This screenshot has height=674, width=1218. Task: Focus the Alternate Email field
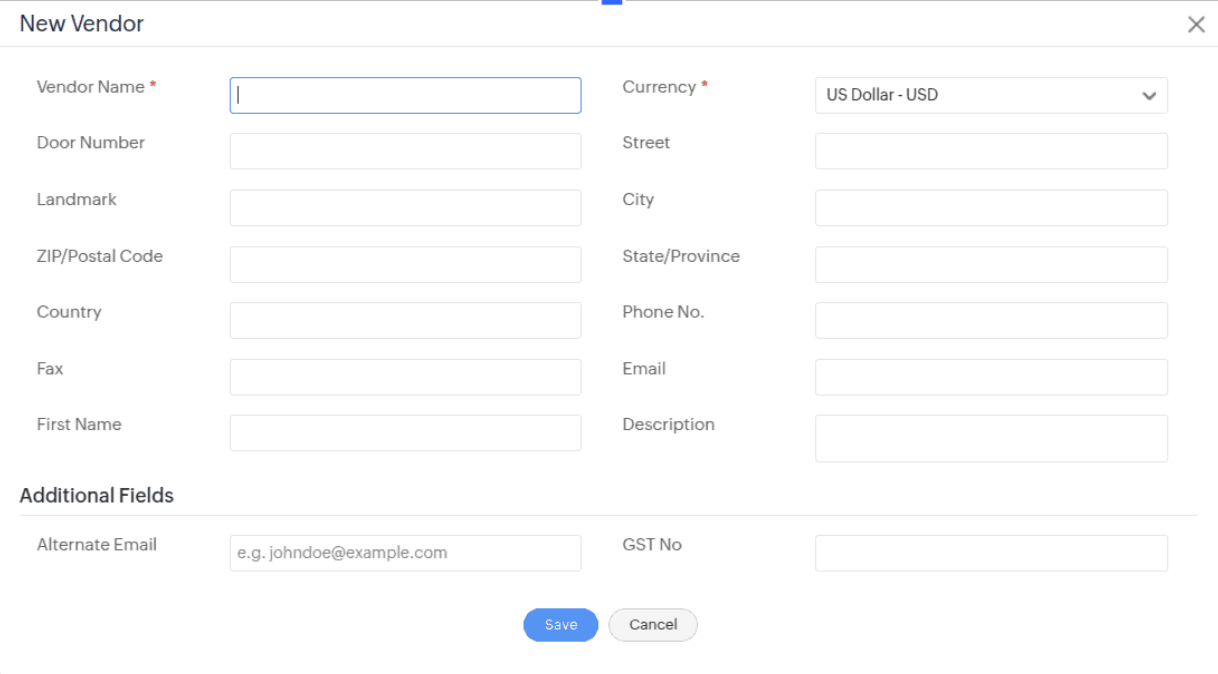pos(405,553)
